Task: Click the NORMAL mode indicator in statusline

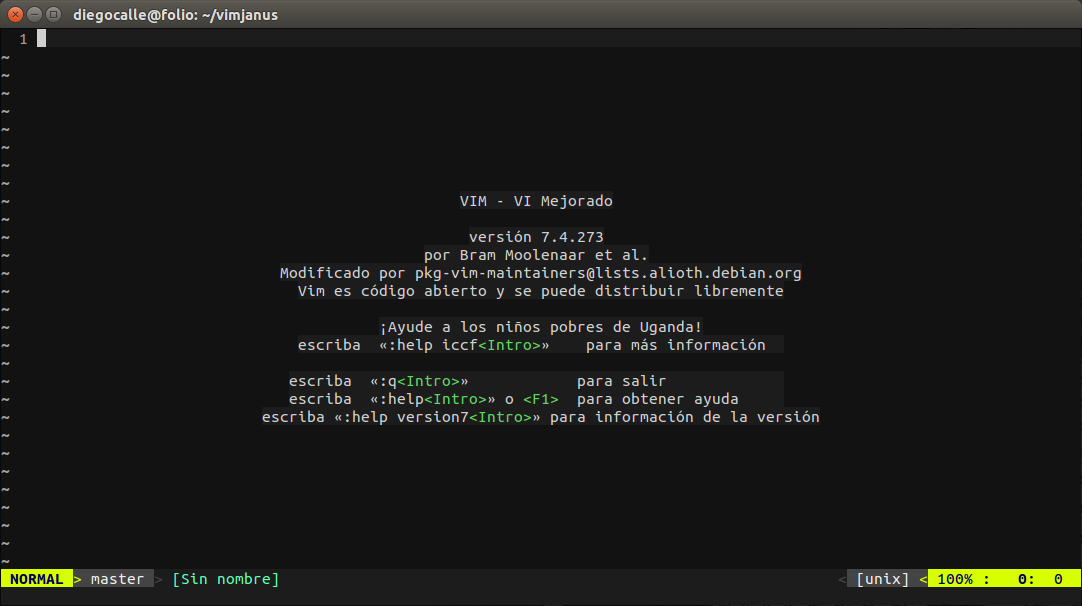Action: click(x=37, y=578)
